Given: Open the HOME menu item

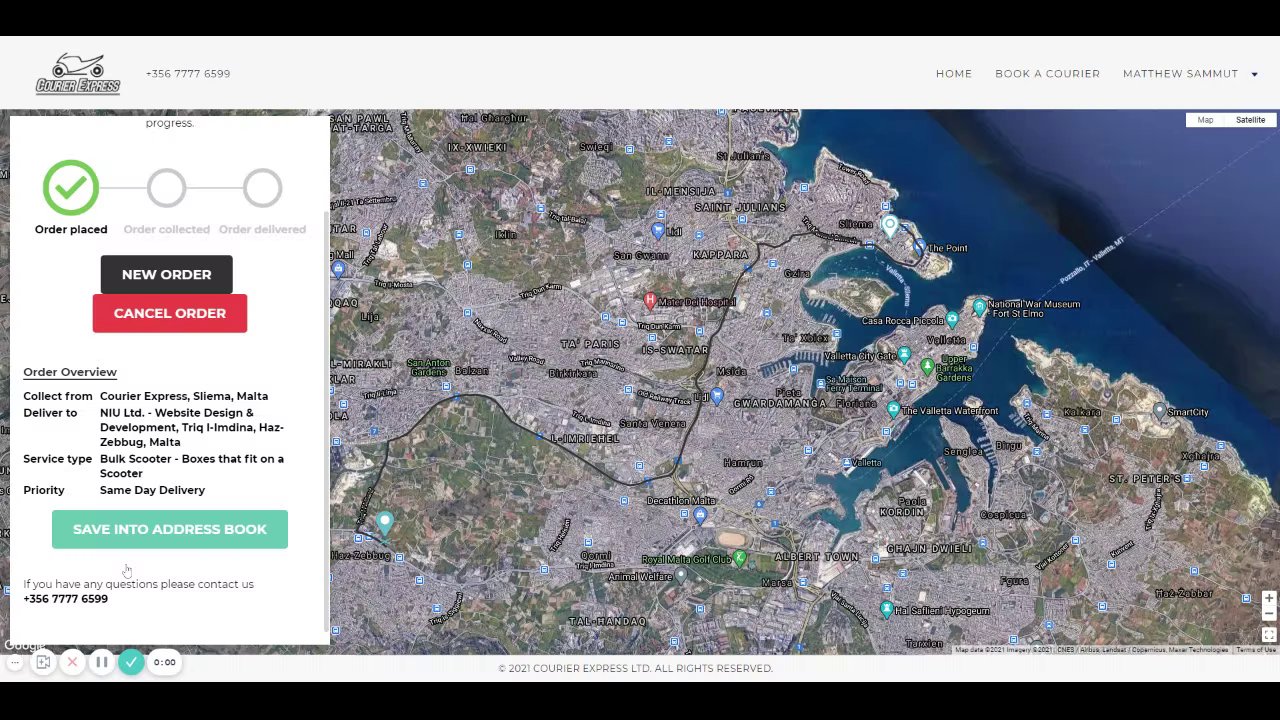Looking at the screenshot, I should [954, 74].
